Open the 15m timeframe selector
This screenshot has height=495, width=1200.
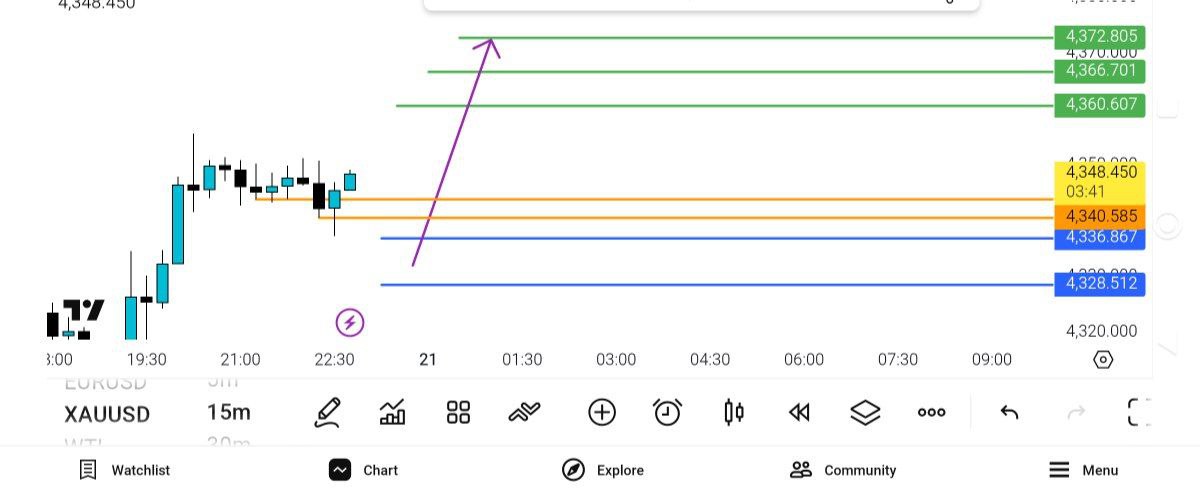pyautogui.click(x=229, y=413)
